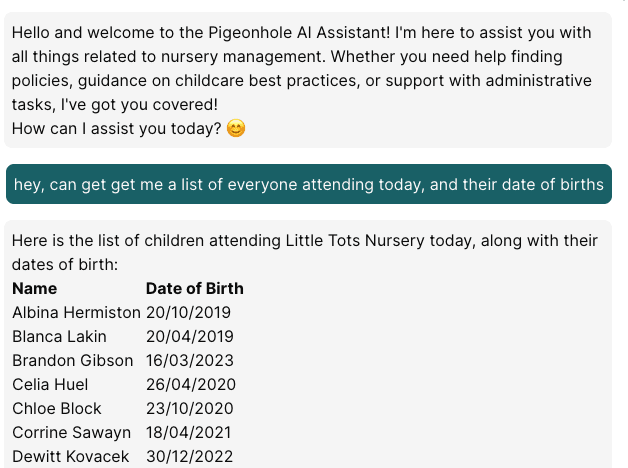This screenshot has height=468, width=628.
Task: Select the user message about attendance list
Action: point(308,185)
